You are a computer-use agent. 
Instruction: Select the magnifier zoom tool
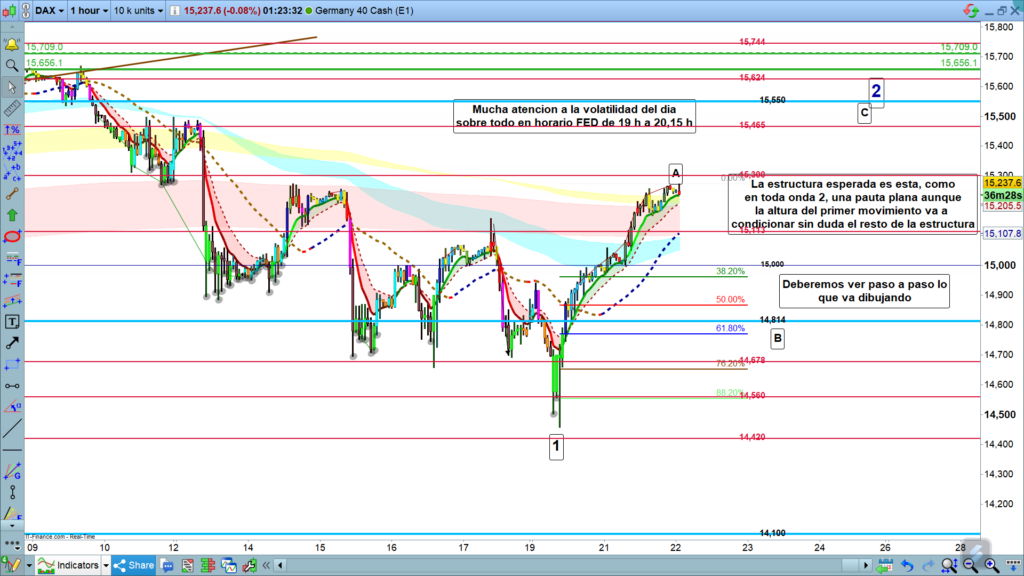(12, 65)
